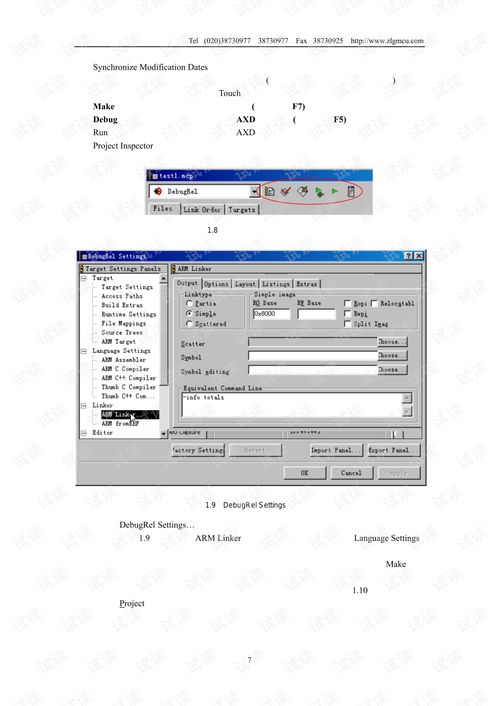Click the green Run arrow icon
Viewport: 499px width, 706px height.
click(335, 191)
